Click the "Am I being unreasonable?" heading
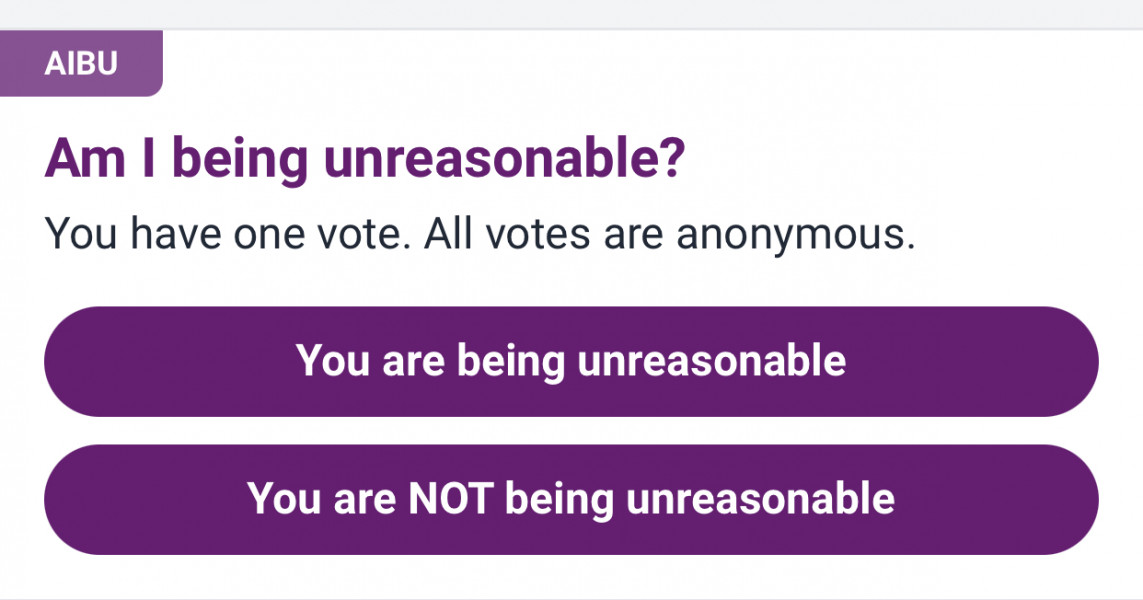Image resolution: width=1143 pixels, height=600 pixels. pos(365,160)
